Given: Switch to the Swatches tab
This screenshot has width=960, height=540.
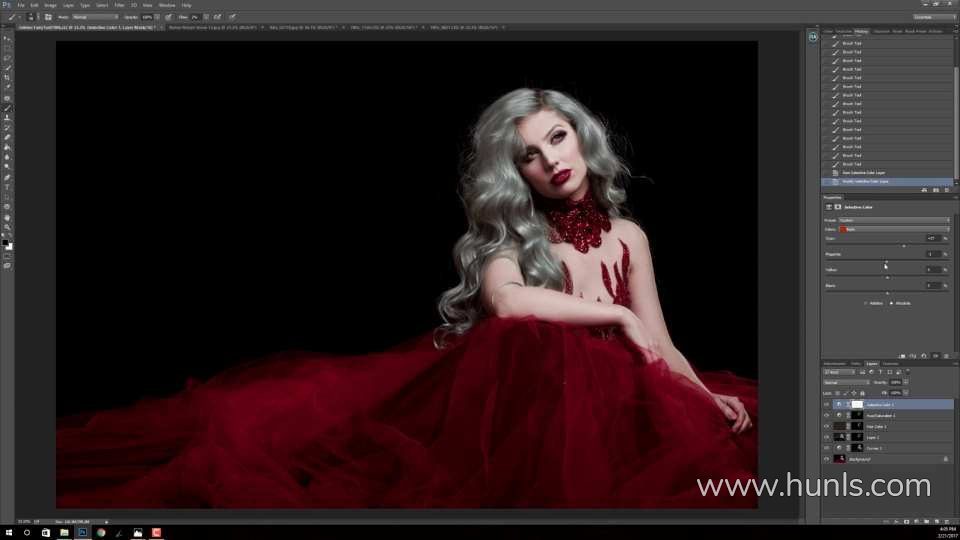Looking at the screenshot, I should (x=844, y=31).
